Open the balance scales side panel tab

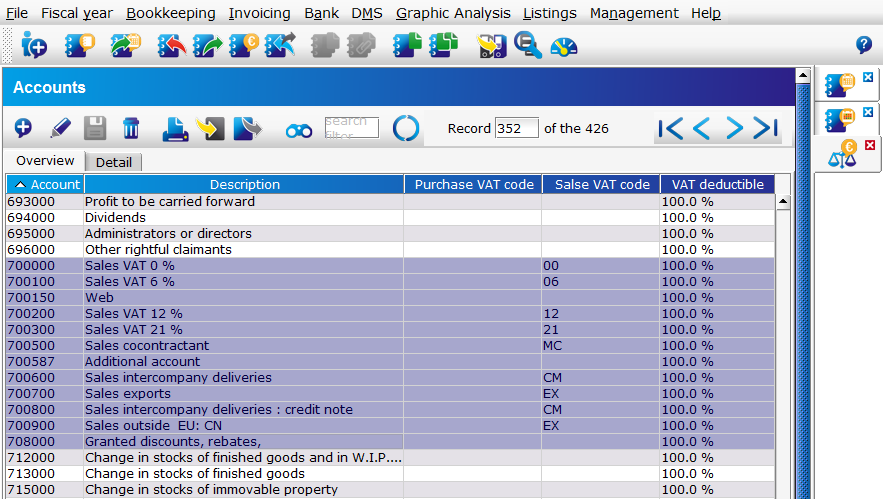(842, 154)
